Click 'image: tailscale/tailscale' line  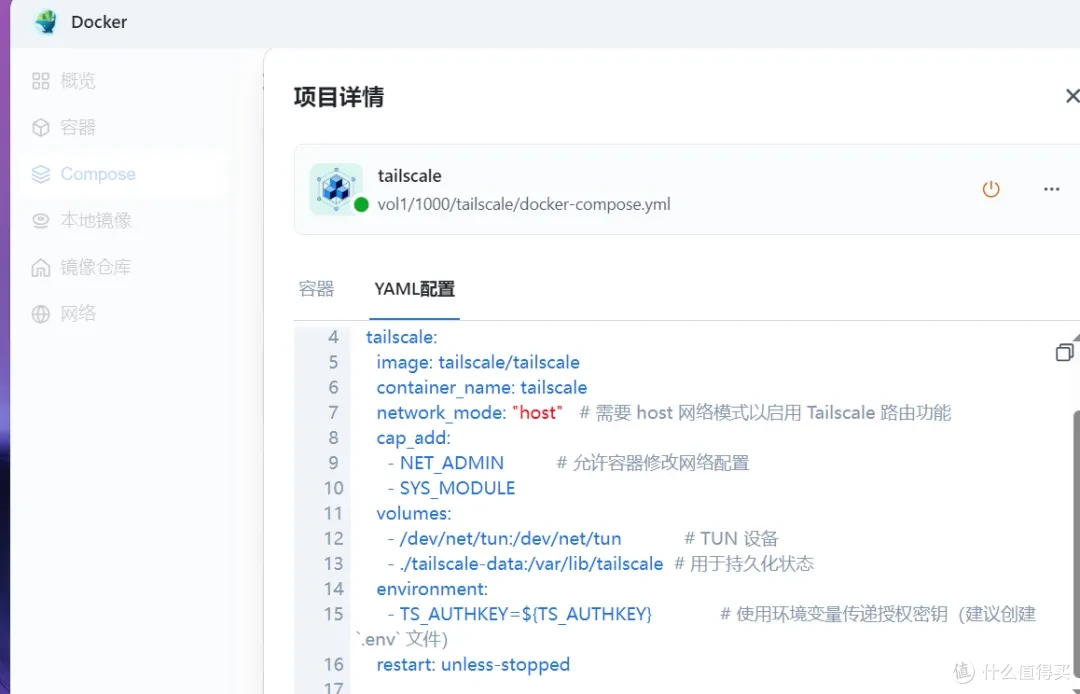(x=478, y=362)
